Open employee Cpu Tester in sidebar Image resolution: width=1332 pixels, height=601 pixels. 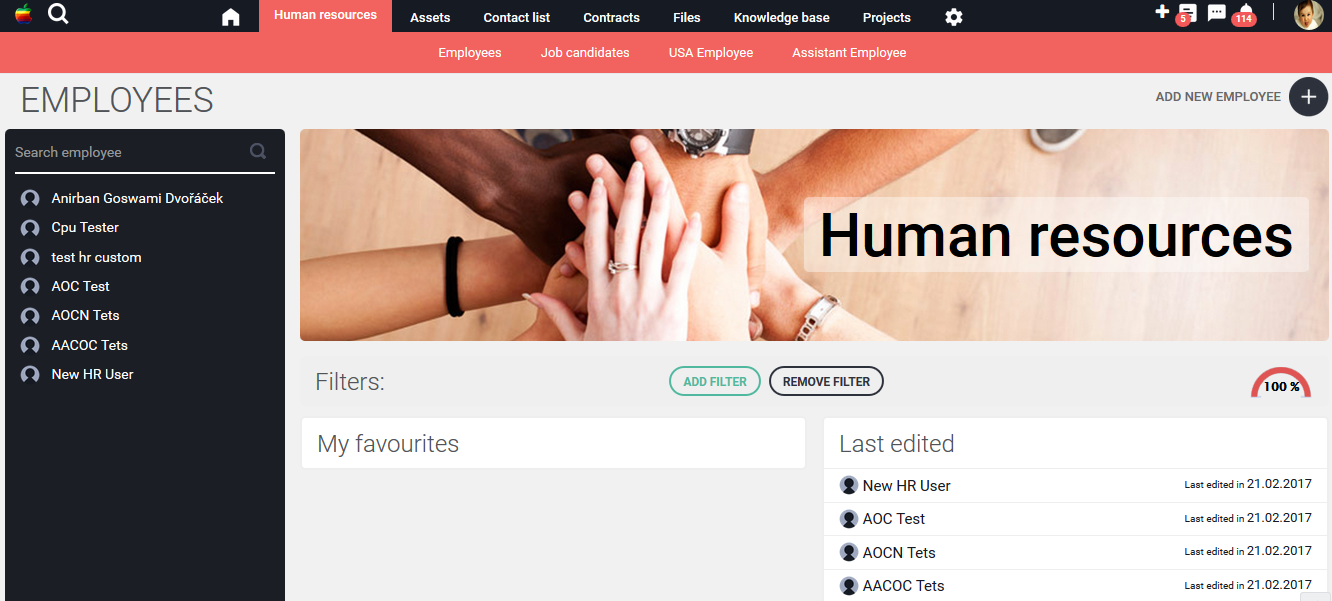[x=85, y=227]
